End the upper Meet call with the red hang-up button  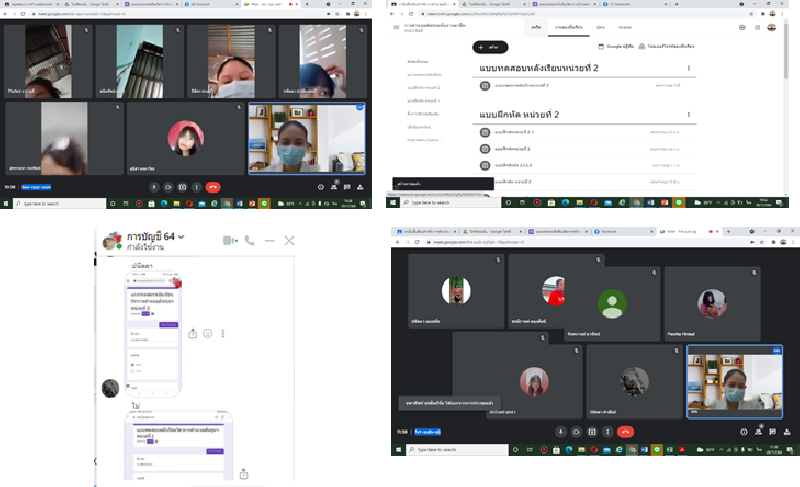212,187
